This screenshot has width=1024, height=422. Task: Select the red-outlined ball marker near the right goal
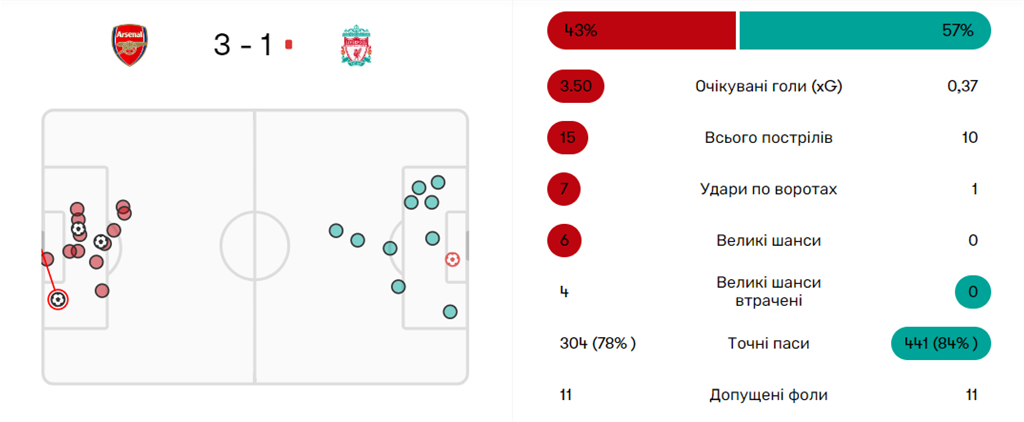pos(452,259)
